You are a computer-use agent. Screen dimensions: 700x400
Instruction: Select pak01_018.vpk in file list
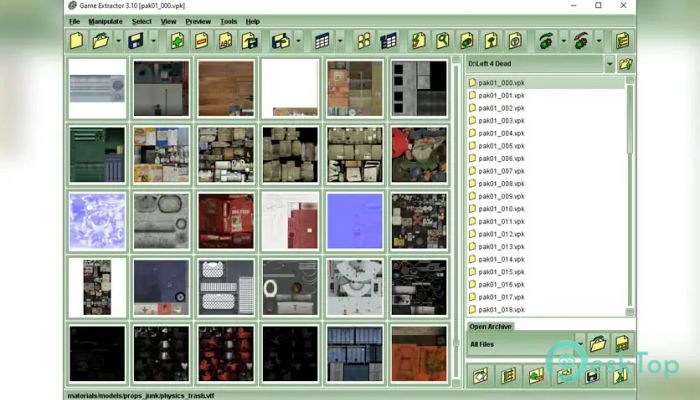(546, 309)
